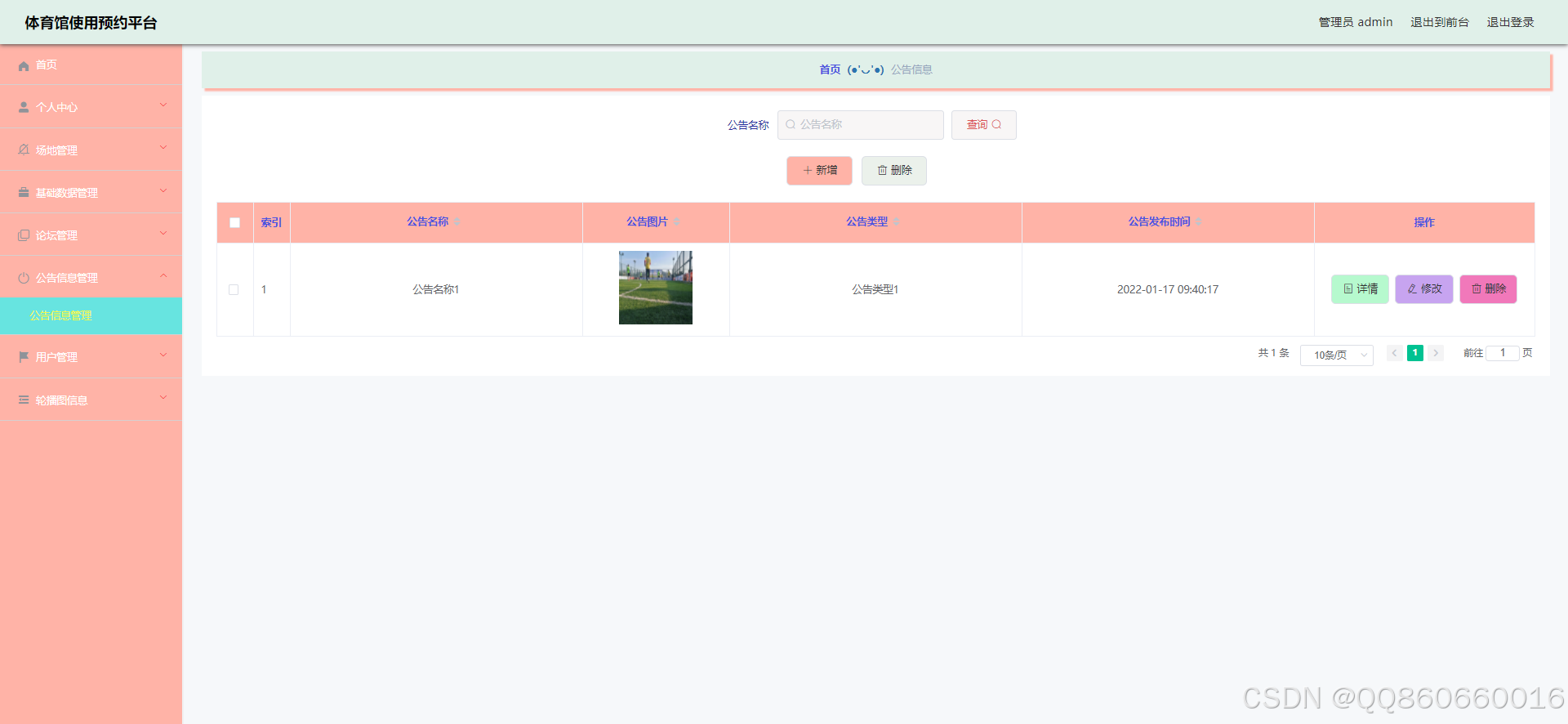Expand the 轮播图信息 menu chevron
Screen dimensions: 1568x724
click(x=163, y=397)
